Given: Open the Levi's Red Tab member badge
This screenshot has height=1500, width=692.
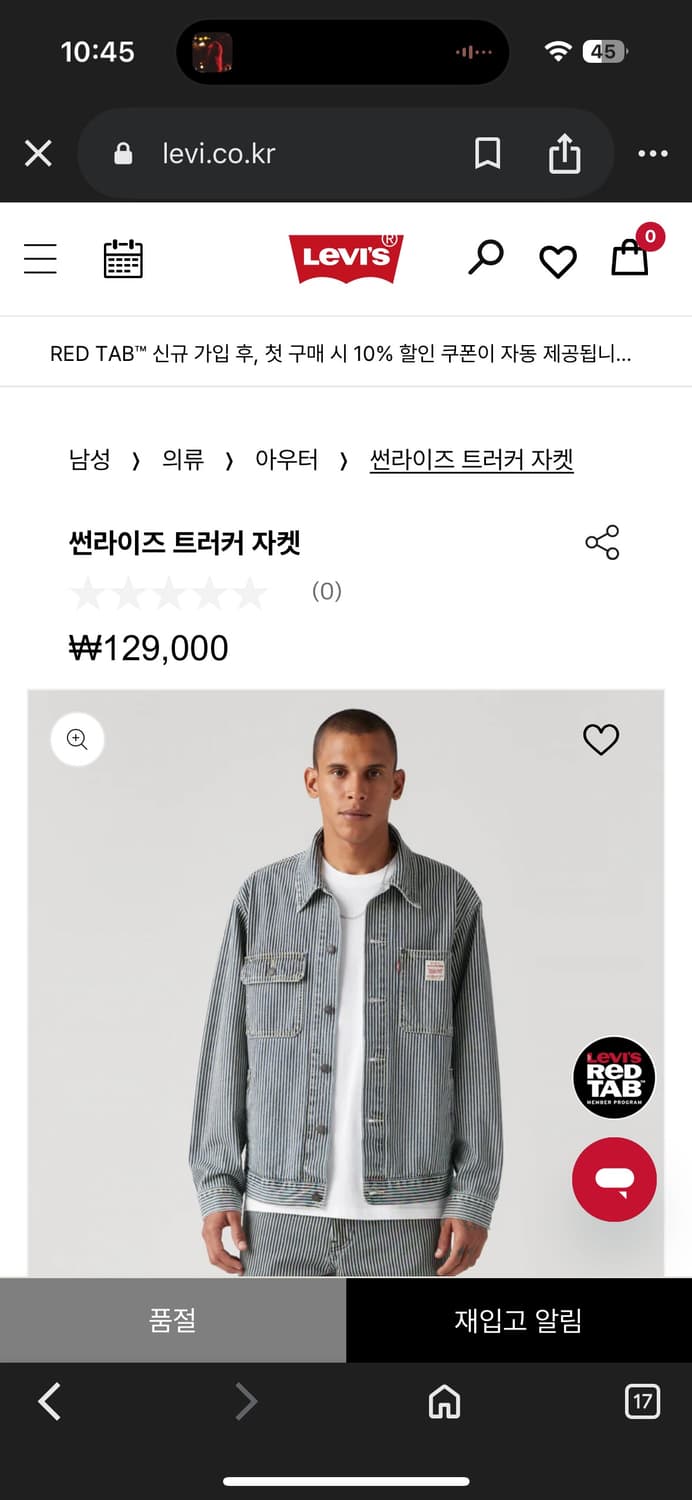Looking at the screenshot, I should point(614,1077).
